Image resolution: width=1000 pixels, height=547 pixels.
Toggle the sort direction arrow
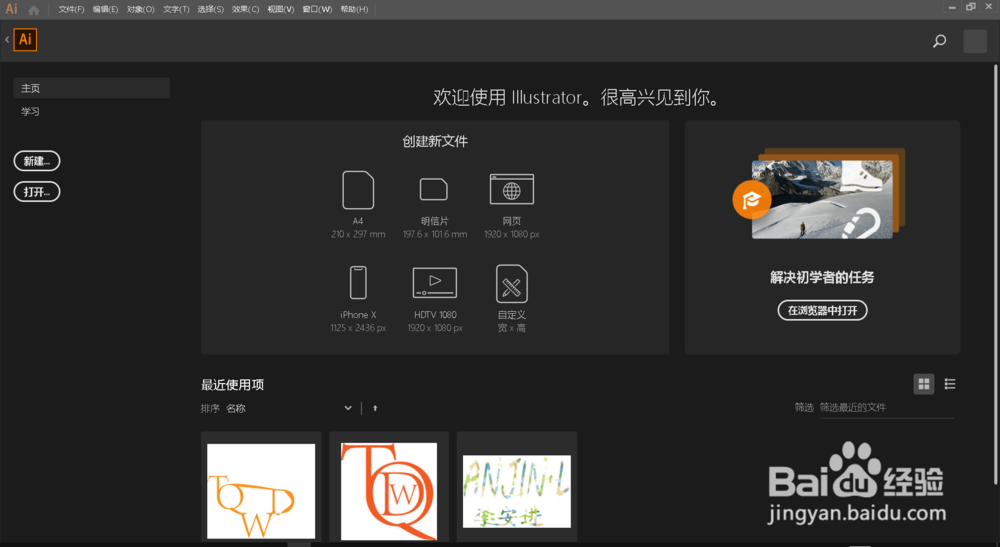(x=375, y=408)
